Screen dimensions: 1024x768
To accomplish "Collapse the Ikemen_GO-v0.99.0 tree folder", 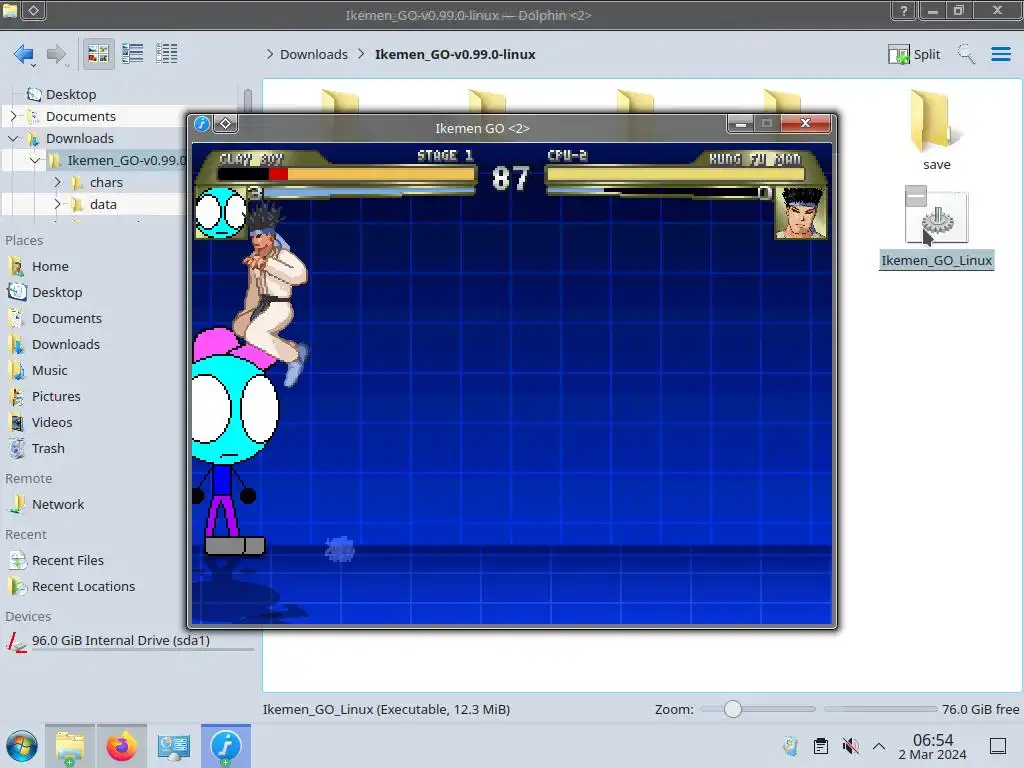I will point(35,160).
